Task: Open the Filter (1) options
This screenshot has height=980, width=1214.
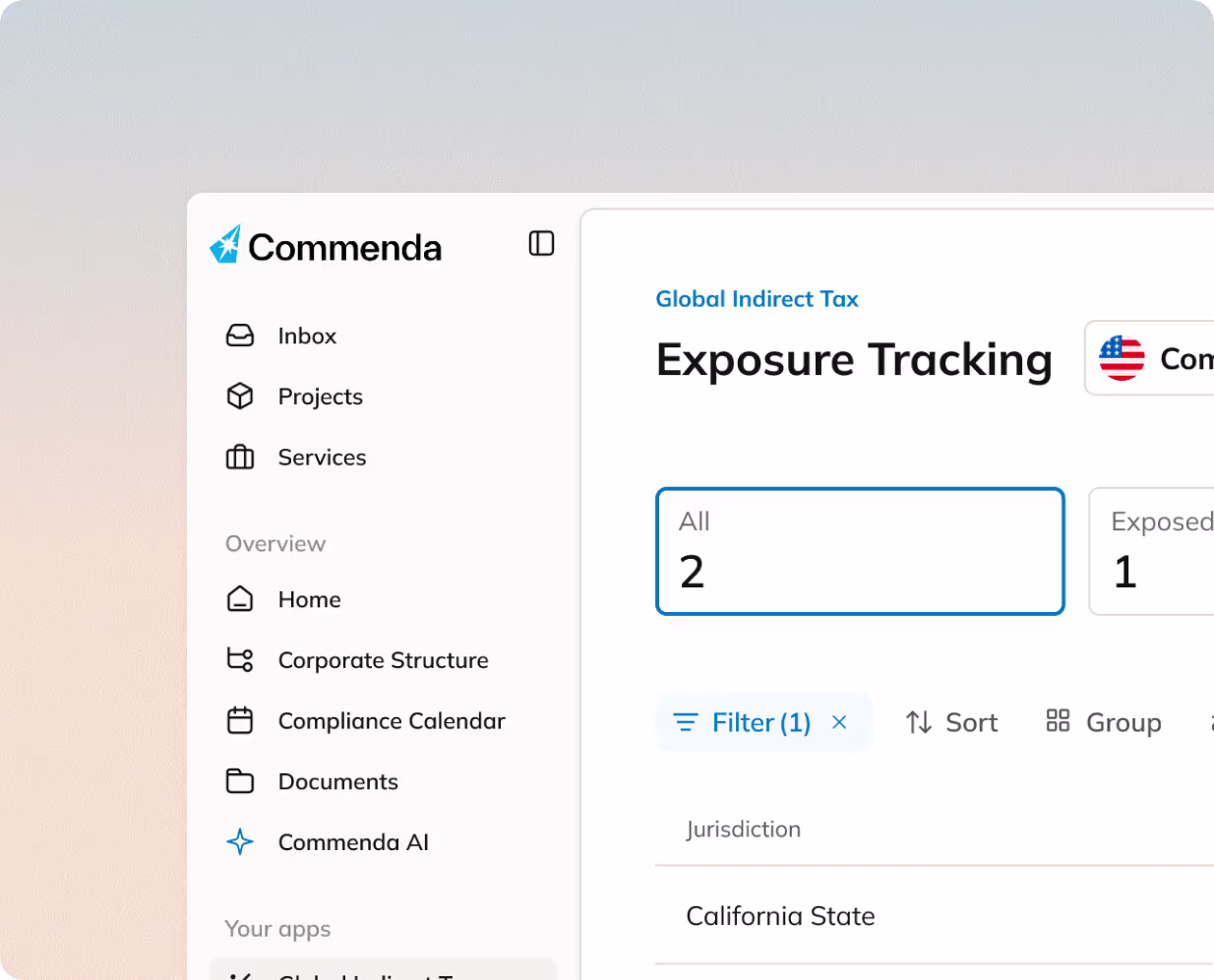Action: pyautogui.click(x=743, y=723)
